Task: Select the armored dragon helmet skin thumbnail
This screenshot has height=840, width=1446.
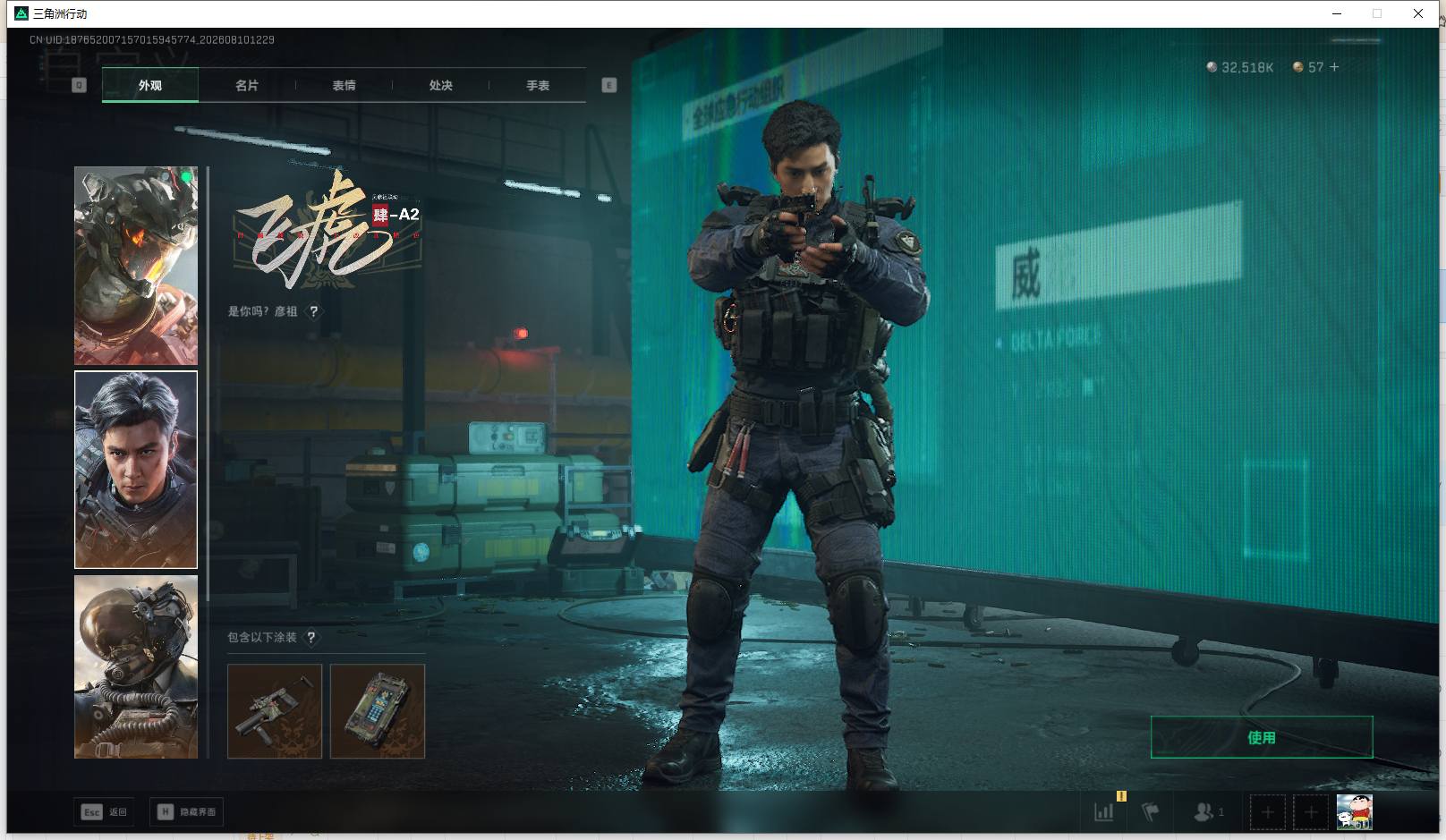Action: tap(136, 266)
